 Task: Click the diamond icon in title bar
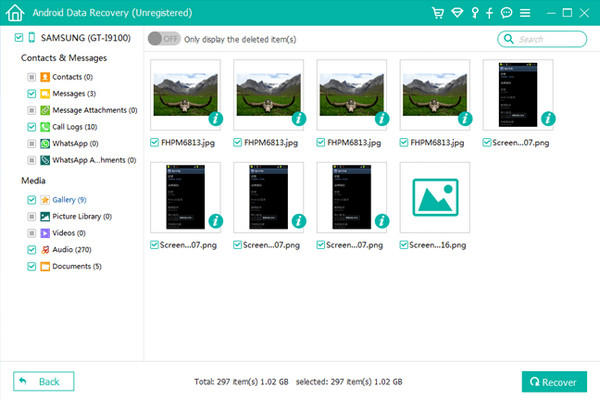tap(456, 13)
